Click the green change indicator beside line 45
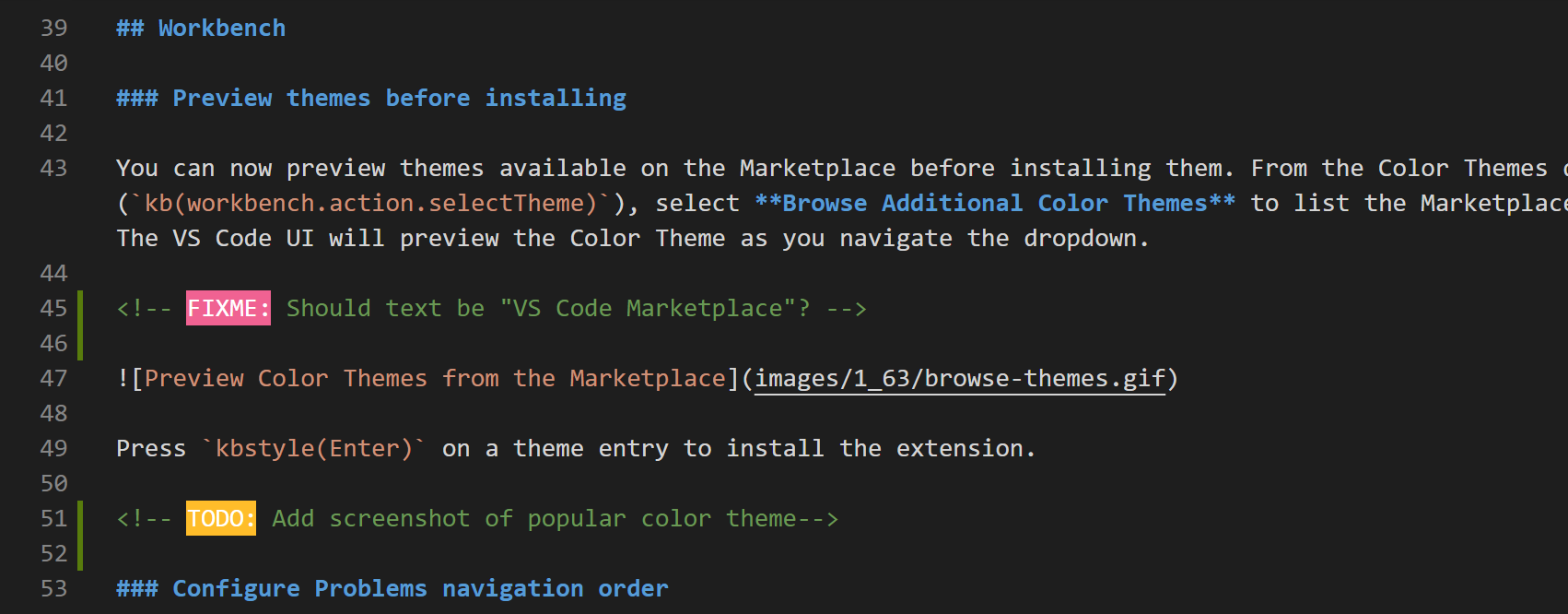This screenshot has width=1568, height=614. click(x=81, y=325)
